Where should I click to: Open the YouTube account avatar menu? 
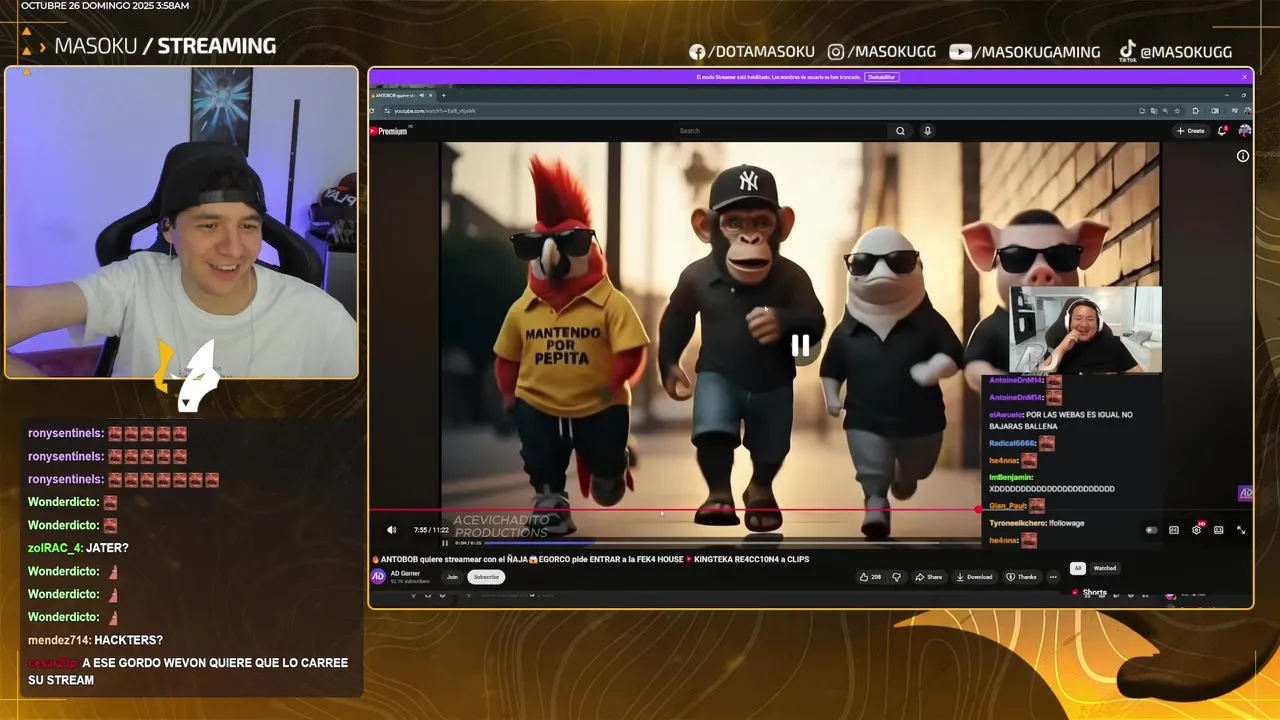(1244, 131)
